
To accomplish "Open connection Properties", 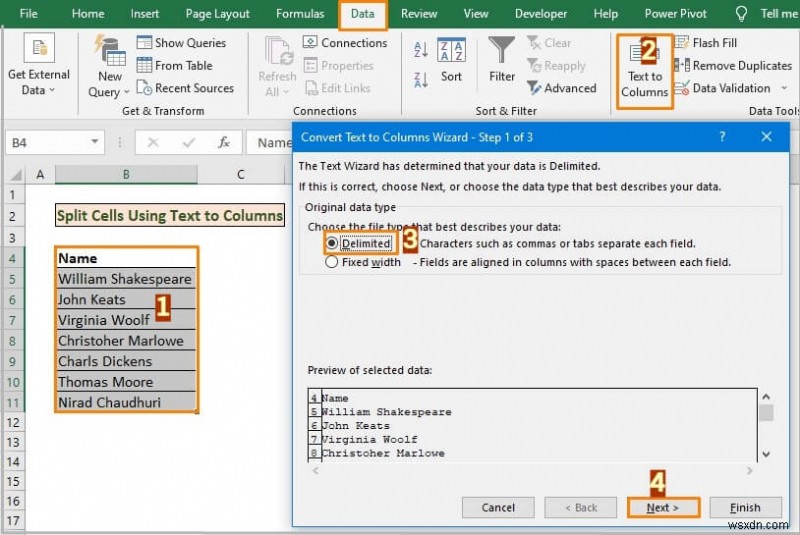I will click(x=339, y=66).
